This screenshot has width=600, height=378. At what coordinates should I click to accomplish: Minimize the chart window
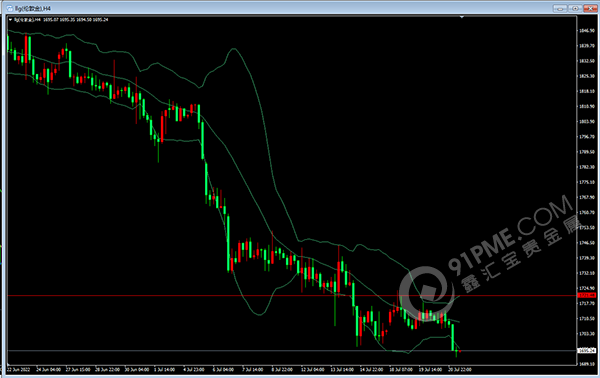click(x=560, y=8)
